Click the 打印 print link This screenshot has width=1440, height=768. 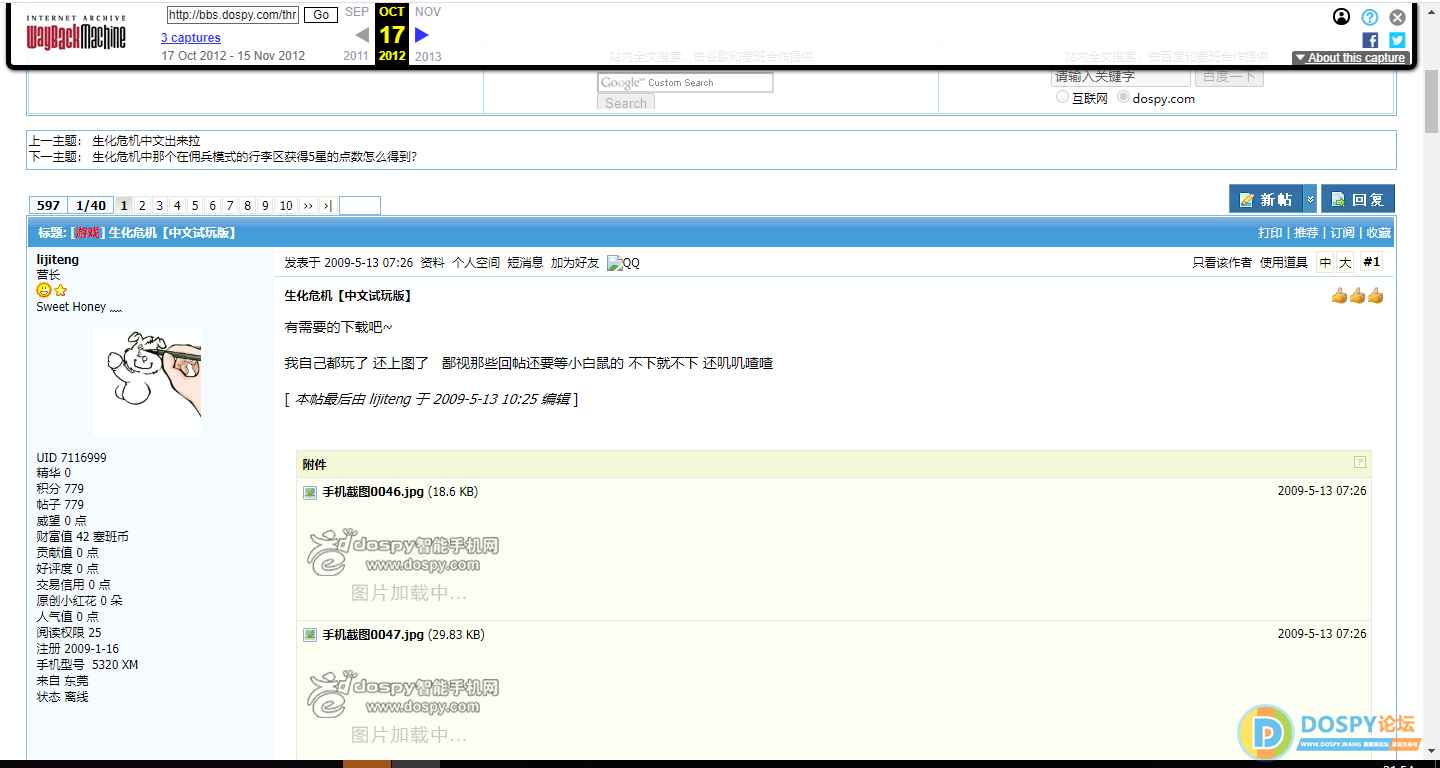click(x=1270, y=232)
